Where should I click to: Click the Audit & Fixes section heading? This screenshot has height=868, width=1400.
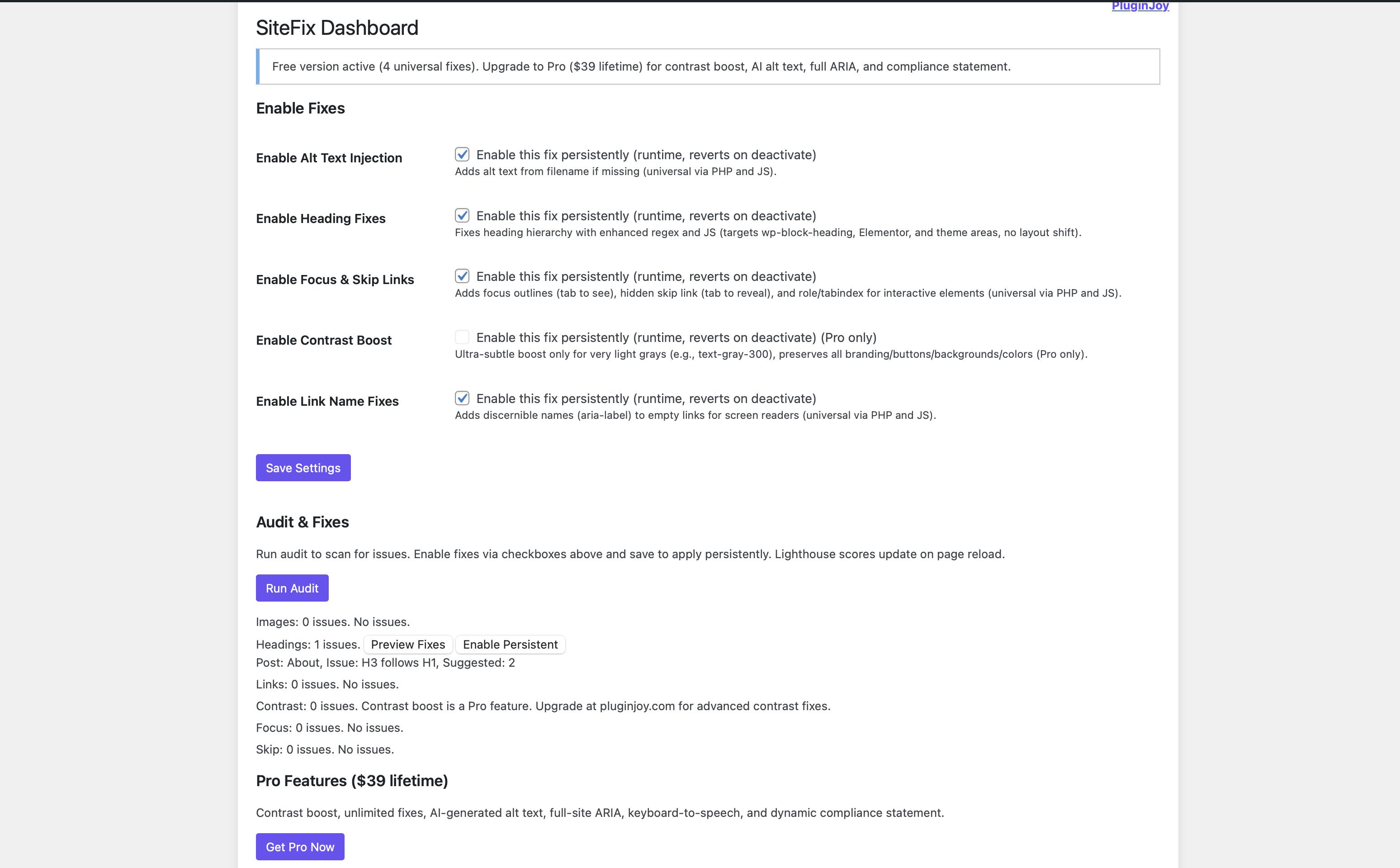click(x=303, y=522)
